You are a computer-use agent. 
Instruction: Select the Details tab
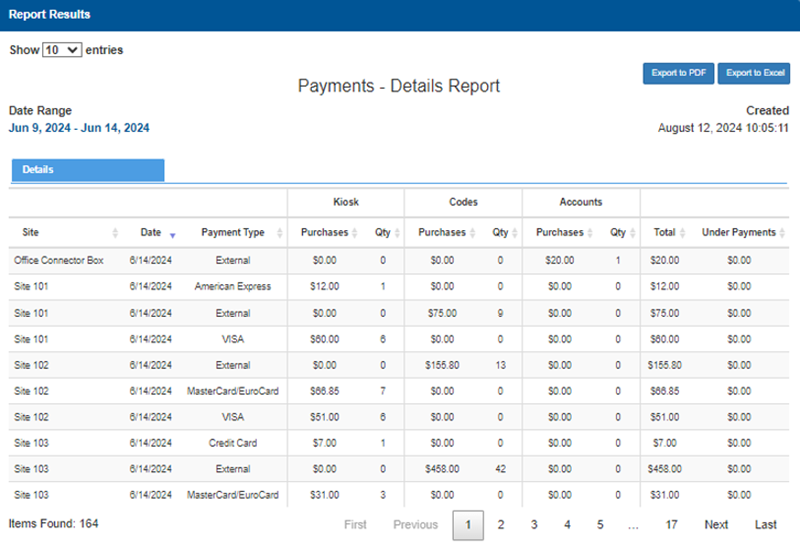(88, 170)
